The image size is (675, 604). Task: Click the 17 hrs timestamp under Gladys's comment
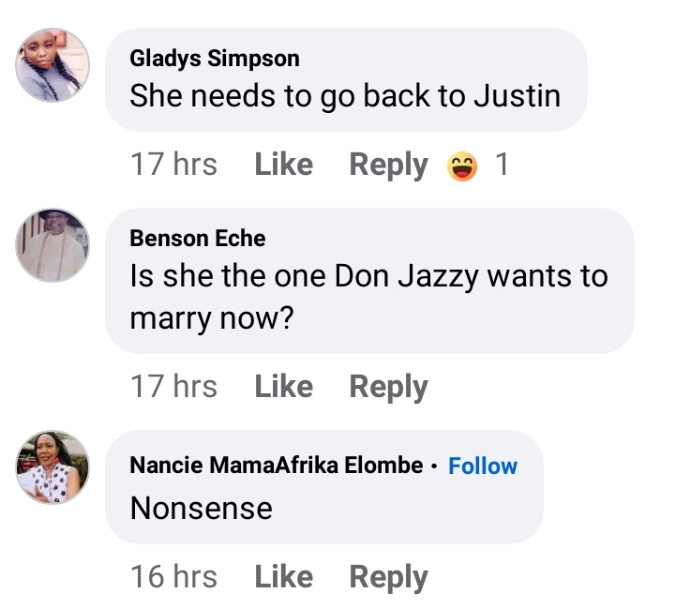(173, 165)
